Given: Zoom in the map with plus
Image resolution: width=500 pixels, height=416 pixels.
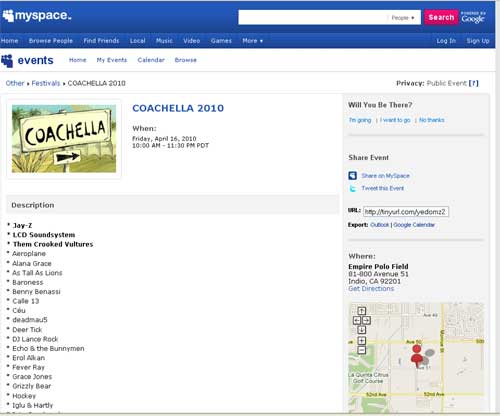Looking at the screenshot, I should click(x=362, y=341).
